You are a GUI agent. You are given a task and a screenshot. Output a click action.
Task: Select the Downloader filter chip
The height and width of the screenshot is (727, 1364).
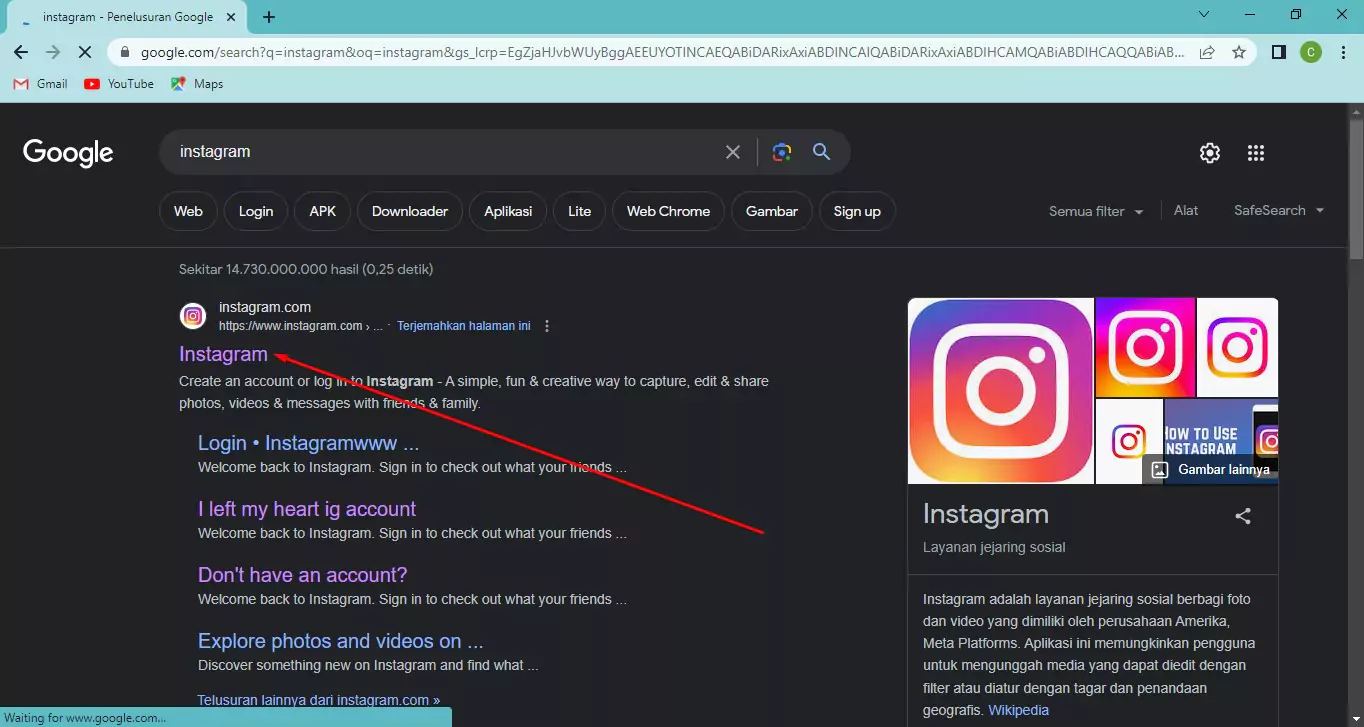click(410, 211)
